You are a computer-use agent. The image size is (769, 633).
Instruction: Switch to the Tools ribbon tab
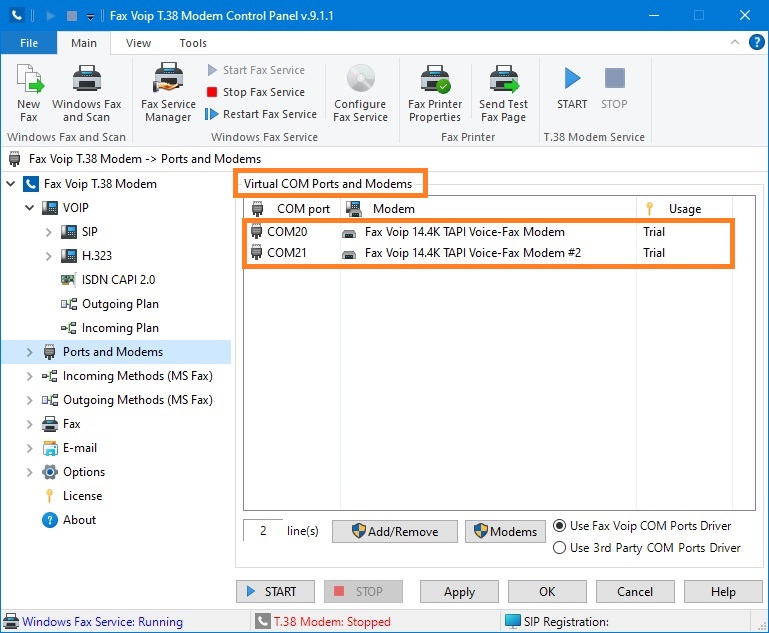[193, 43]
